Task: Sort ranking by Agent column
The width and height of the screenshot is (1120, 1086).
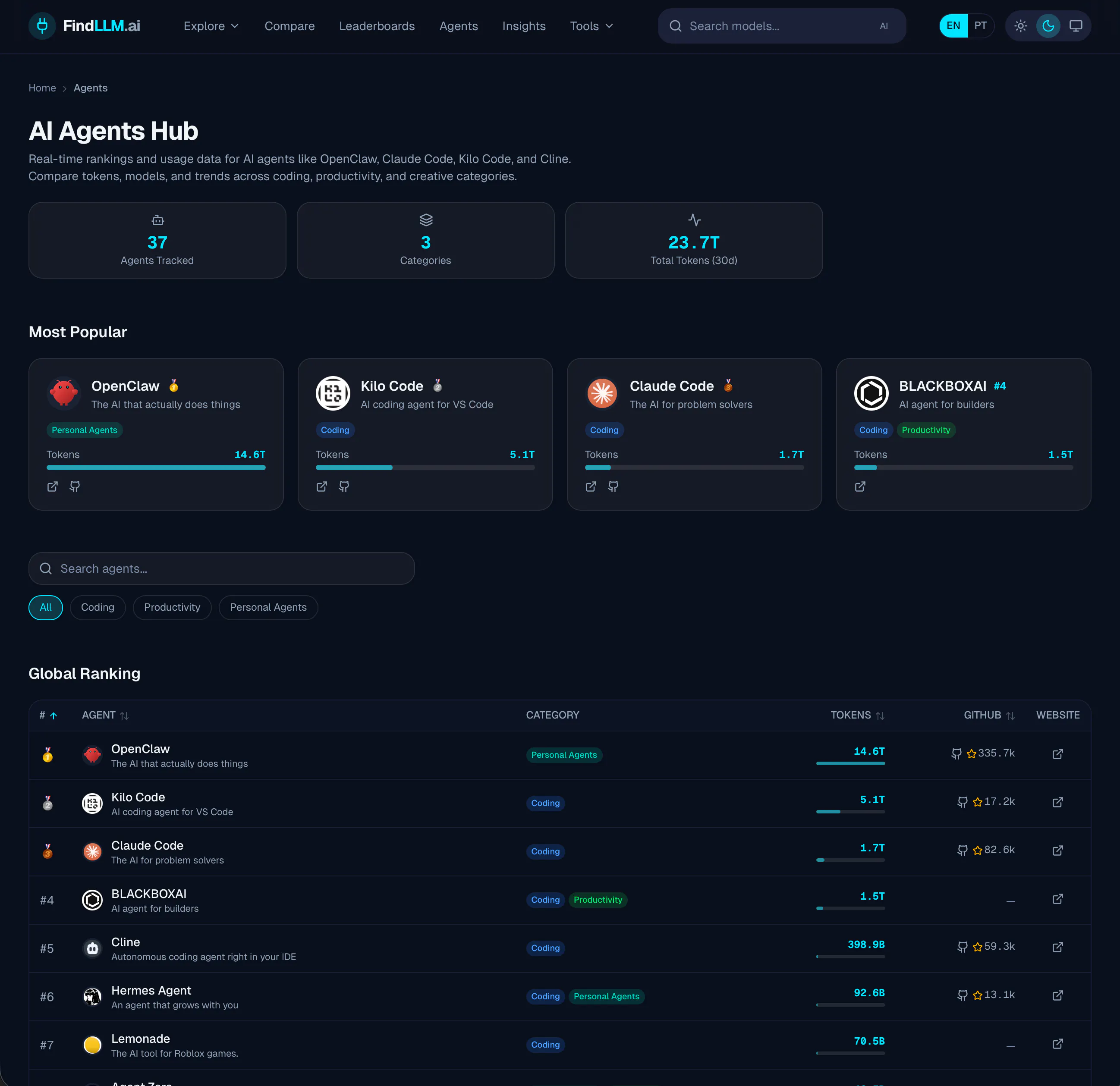Action: 105,715
